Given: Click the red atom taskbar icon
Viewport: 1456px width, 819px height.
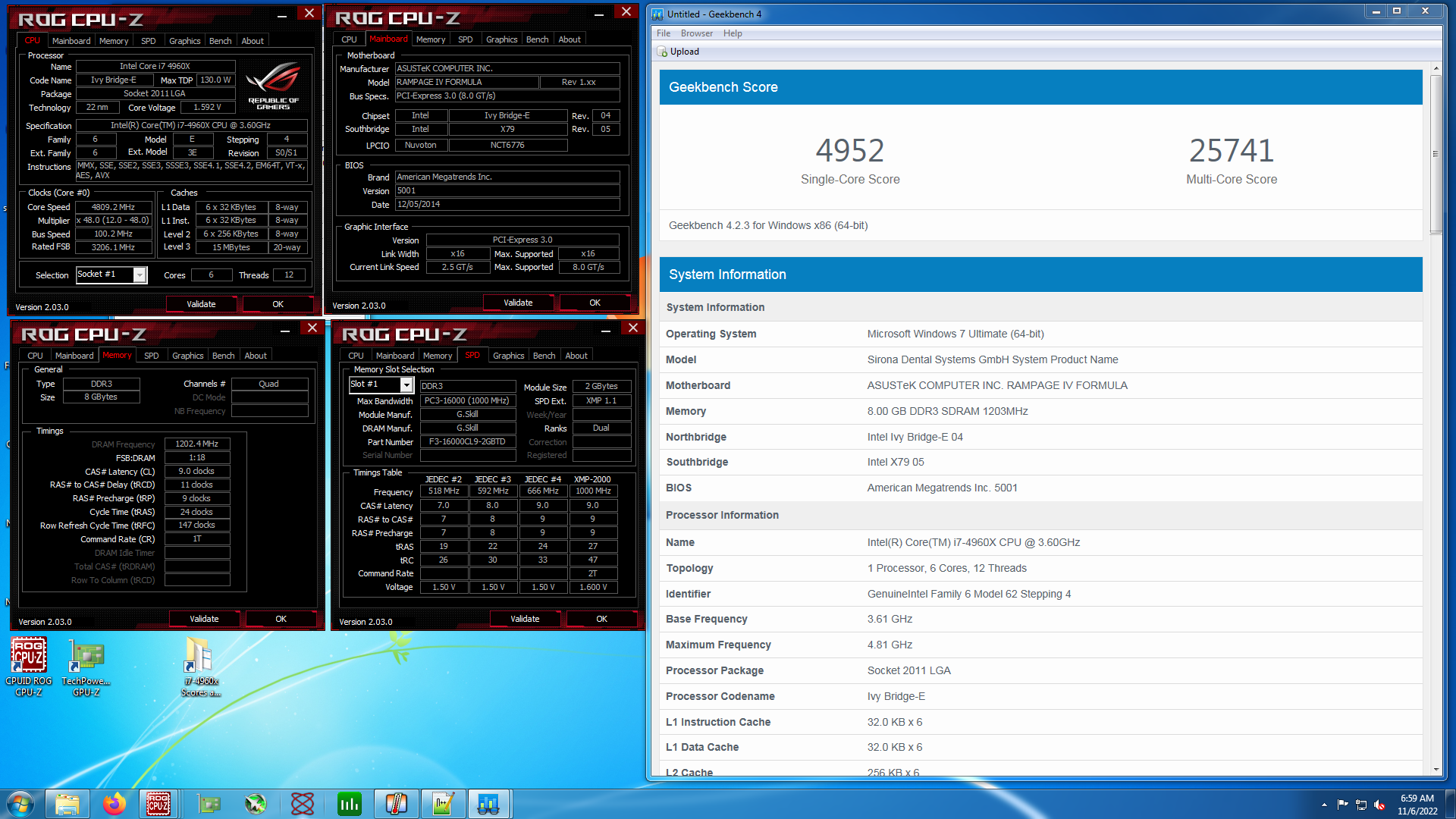Looking at the screenshot, I should coord(303,804).
